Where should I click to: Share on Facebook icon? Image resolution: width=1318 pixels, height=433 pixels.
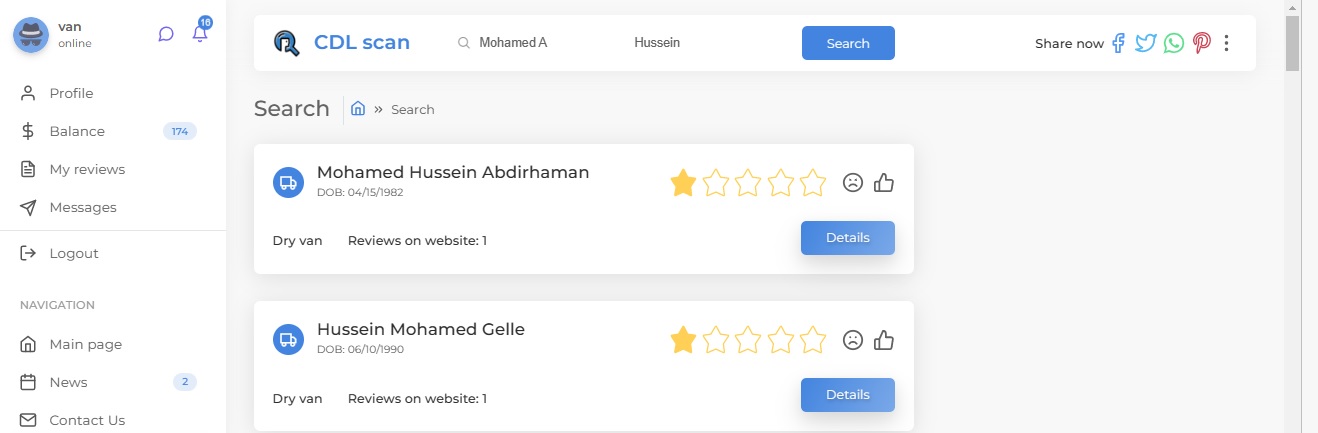pyautogui.click(x=1119, y=43)
